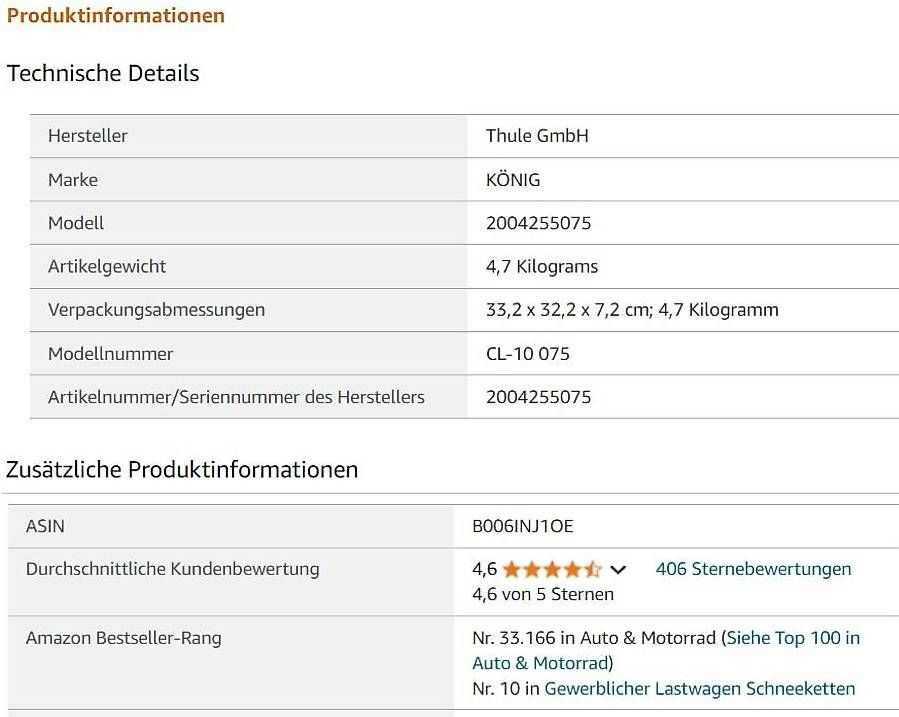The image size is (899, 717).
Task: Click the Technische Details heading
Action: [103, 73]
